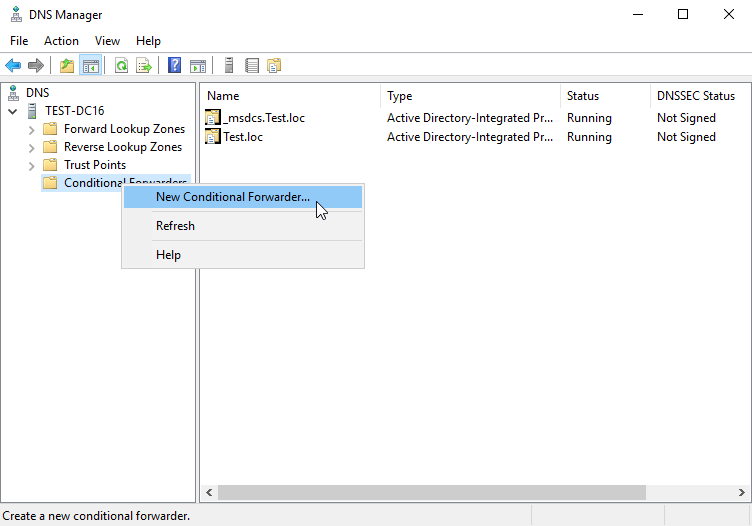Choose Help from the context menu
Image resolution: width=752 pixels, height=526 pixels.
[x=243, y=255]
